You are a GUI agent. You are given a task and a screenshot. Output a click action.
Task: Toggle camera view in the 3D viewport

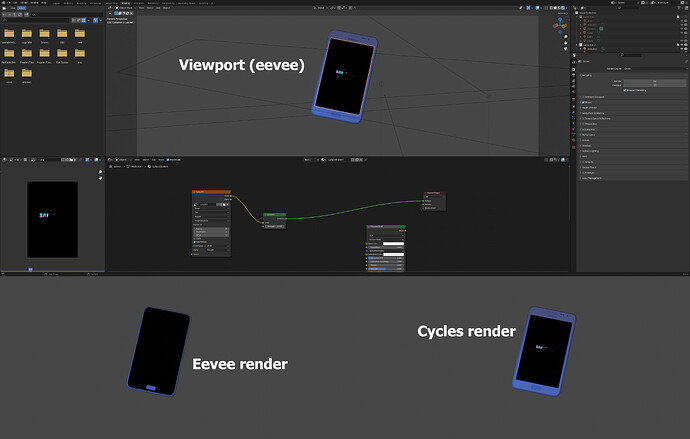566,48
